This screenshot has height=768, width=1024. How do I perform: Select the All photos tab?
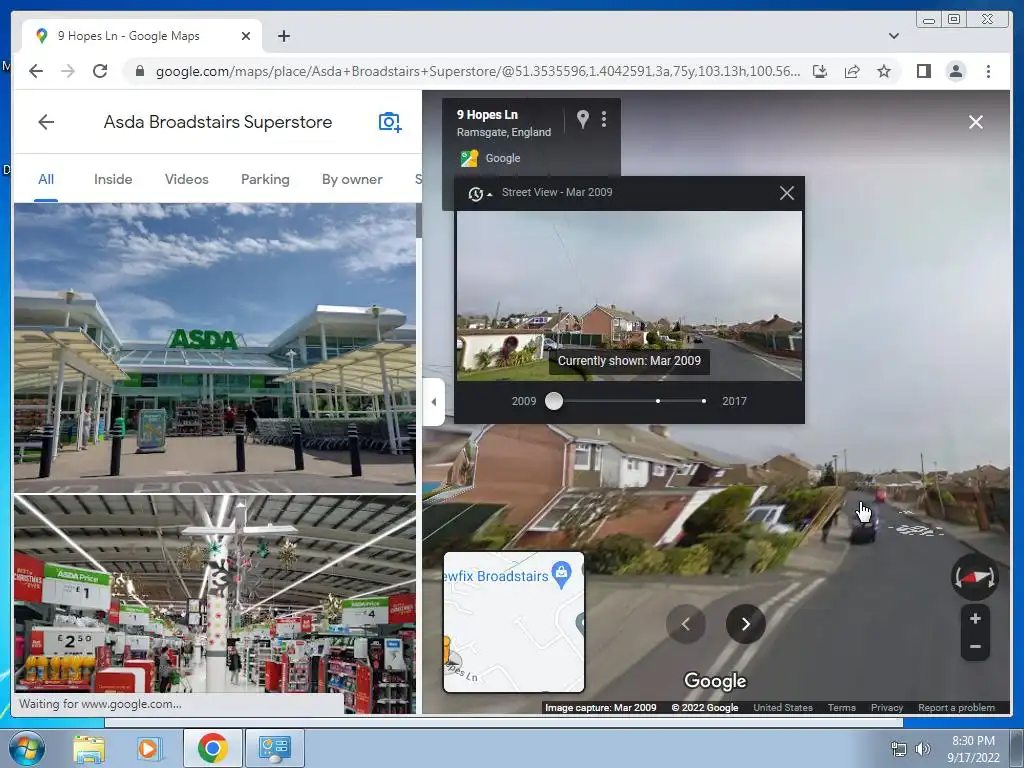coord(46,179)
